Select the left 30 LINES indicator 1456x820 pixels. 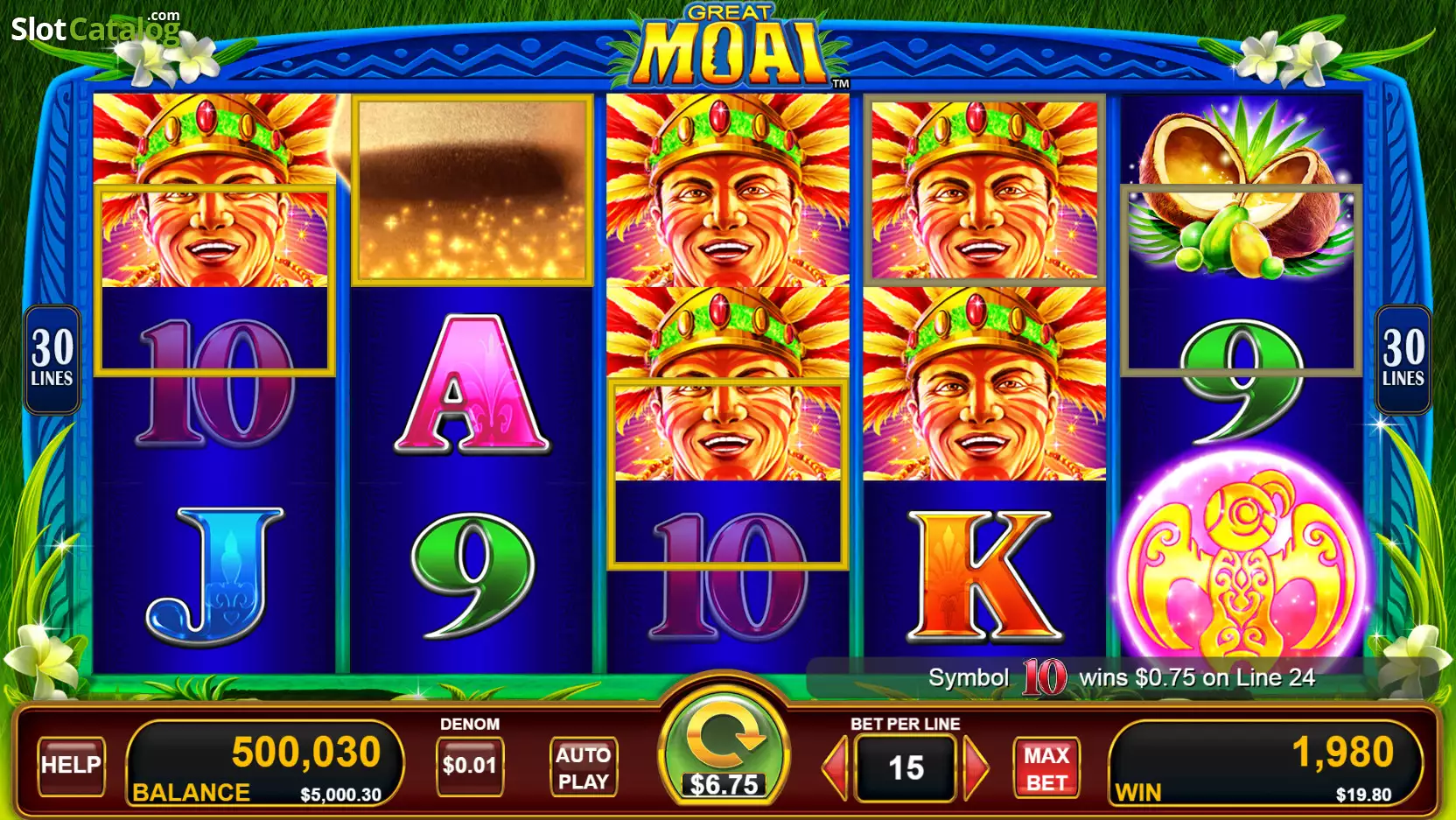pos(52,360)
